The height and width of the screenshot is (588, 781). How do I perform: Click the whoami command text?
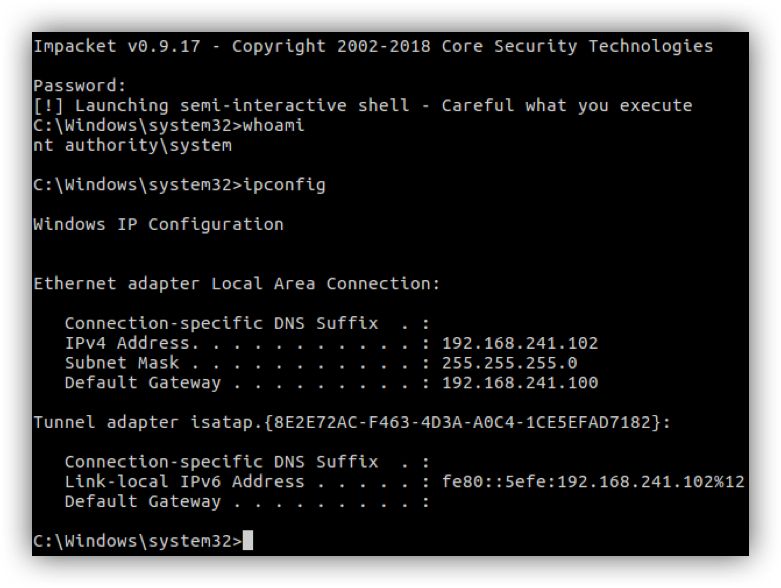pos(274,125)
